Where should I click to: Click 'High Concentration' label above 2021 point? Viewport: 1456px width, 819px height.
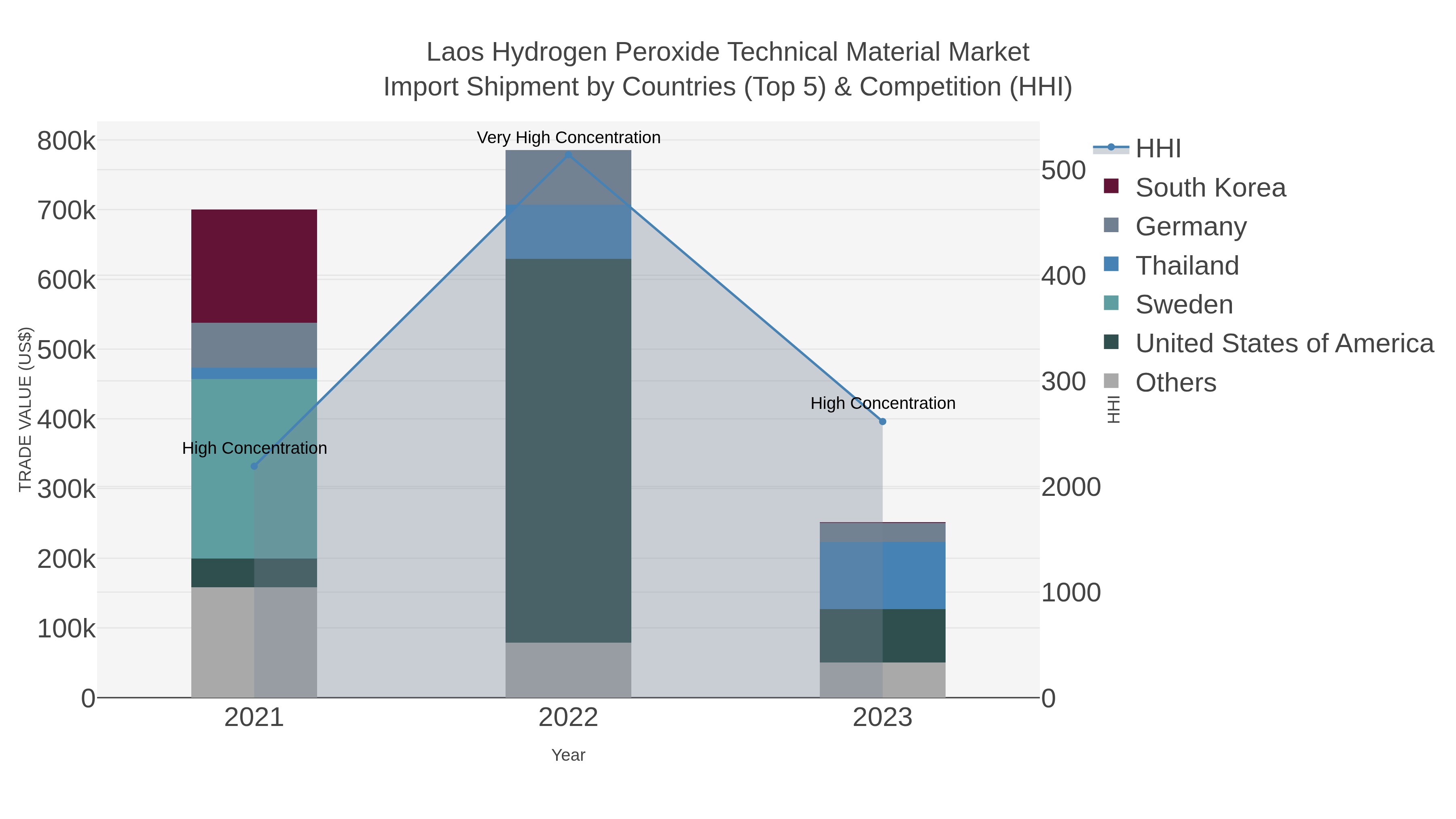254,448
